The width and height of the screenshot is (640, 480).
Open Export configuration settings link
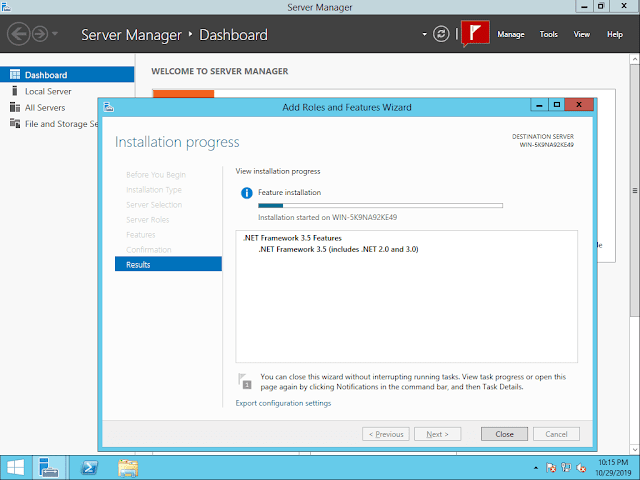283,403
